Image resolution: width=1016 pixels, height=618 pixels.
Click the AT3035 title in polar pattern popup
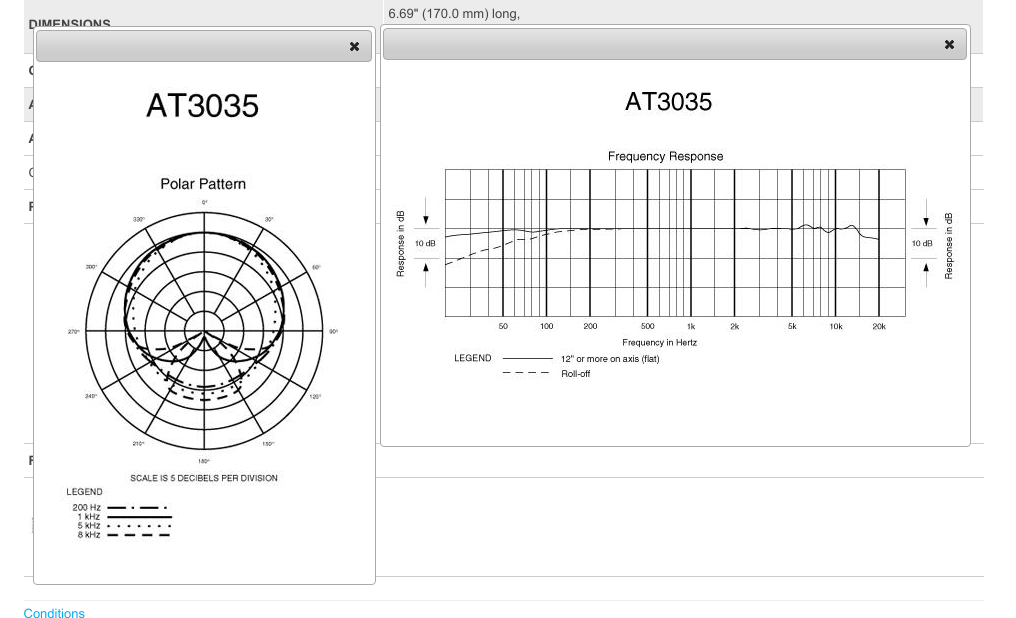(x=202, y=106)
